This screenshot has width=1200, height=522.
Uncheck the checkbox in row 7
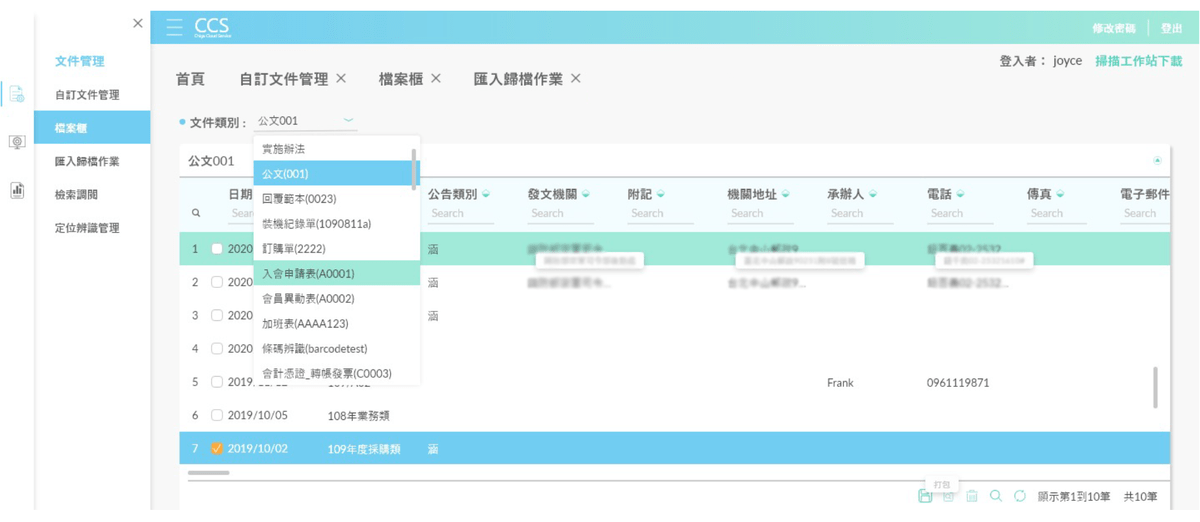[217, 449]
